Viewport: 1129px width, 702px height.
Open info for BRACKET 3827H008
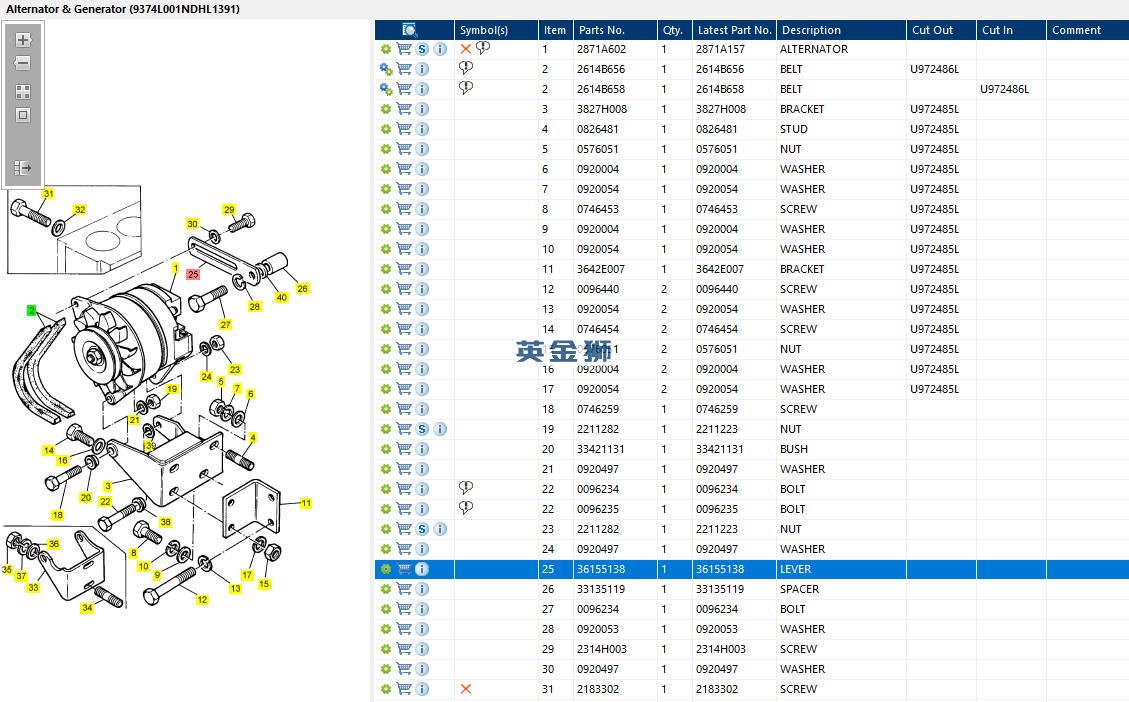[x=423, y=109]
